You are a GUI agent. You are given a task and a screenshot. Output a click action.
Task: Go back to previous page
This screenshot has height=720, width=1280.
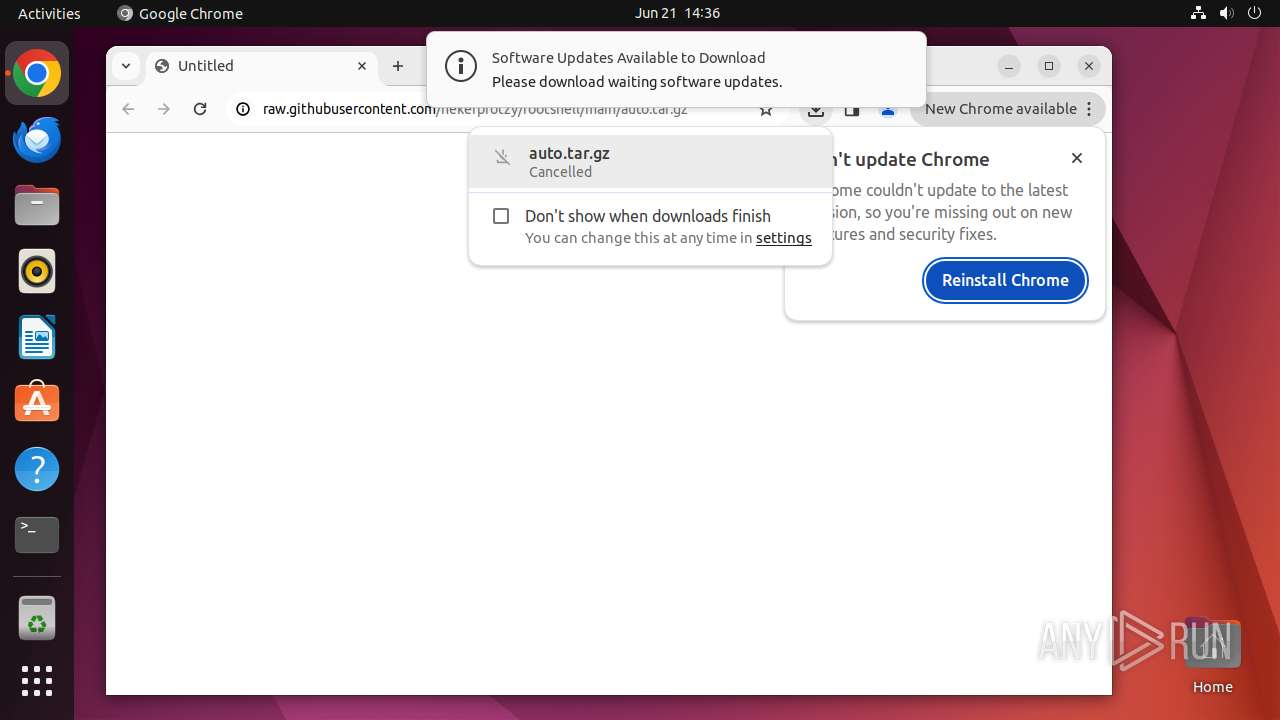128,109
